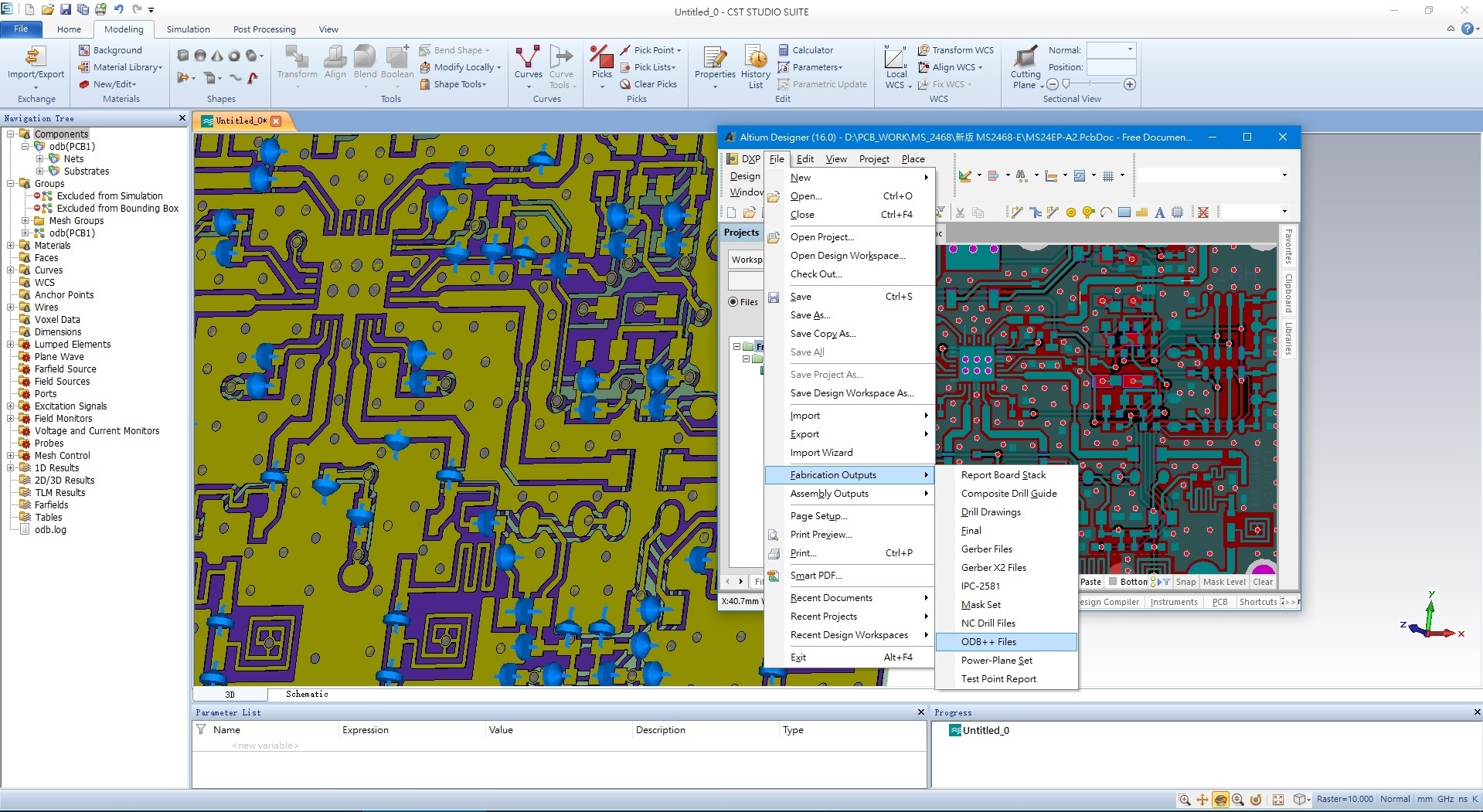Open the Material Library
Screen dimensions: 1483x812
pyautogui.click(x=121, y=67)
